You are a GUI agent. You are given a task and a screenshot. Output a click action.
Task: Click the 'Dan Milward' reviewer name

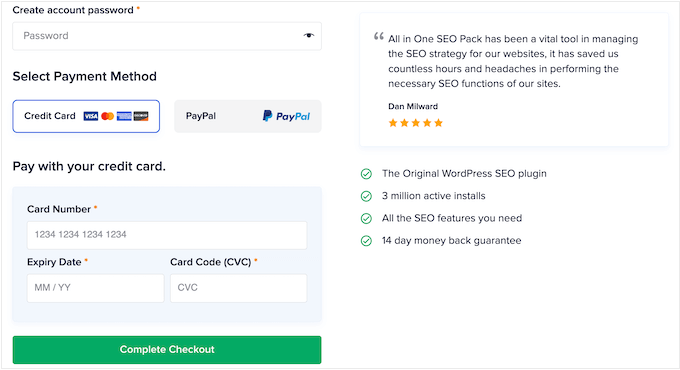pos(413,106)
